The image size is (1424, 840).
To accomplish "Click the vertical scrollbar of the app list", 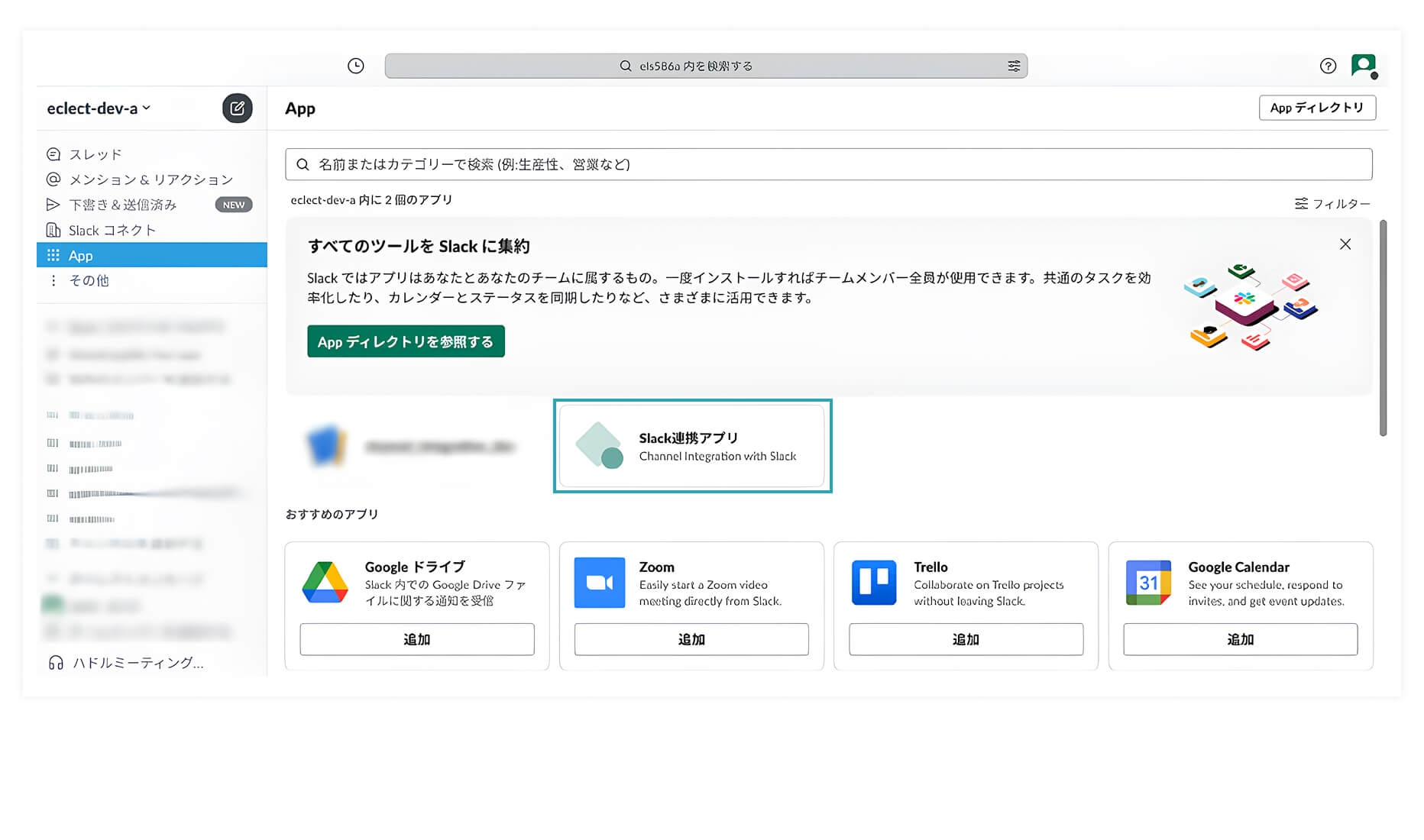I will tap(1383, 328).
